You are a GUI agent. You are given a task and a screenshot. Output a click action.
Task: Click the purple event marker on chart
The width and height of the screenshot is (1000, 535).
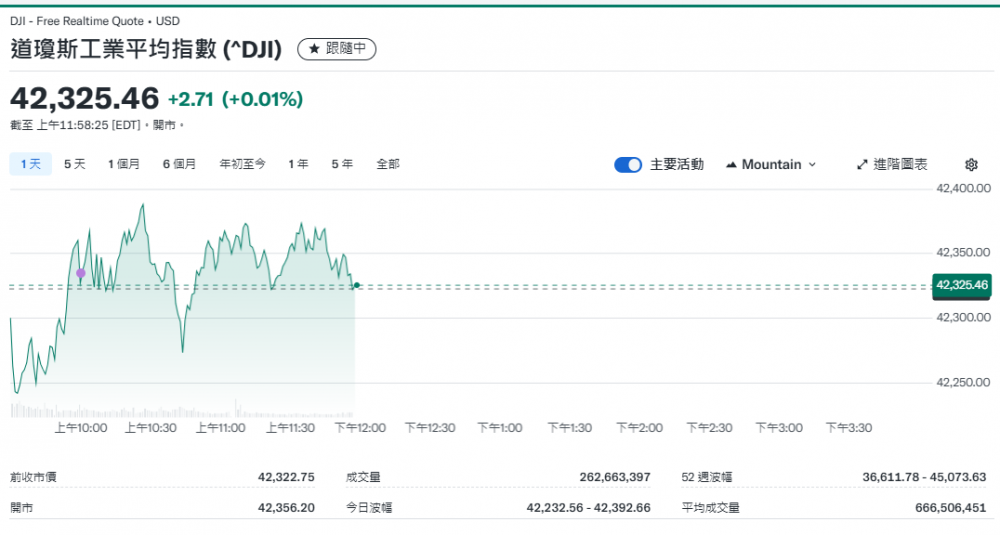click(81, 273)
